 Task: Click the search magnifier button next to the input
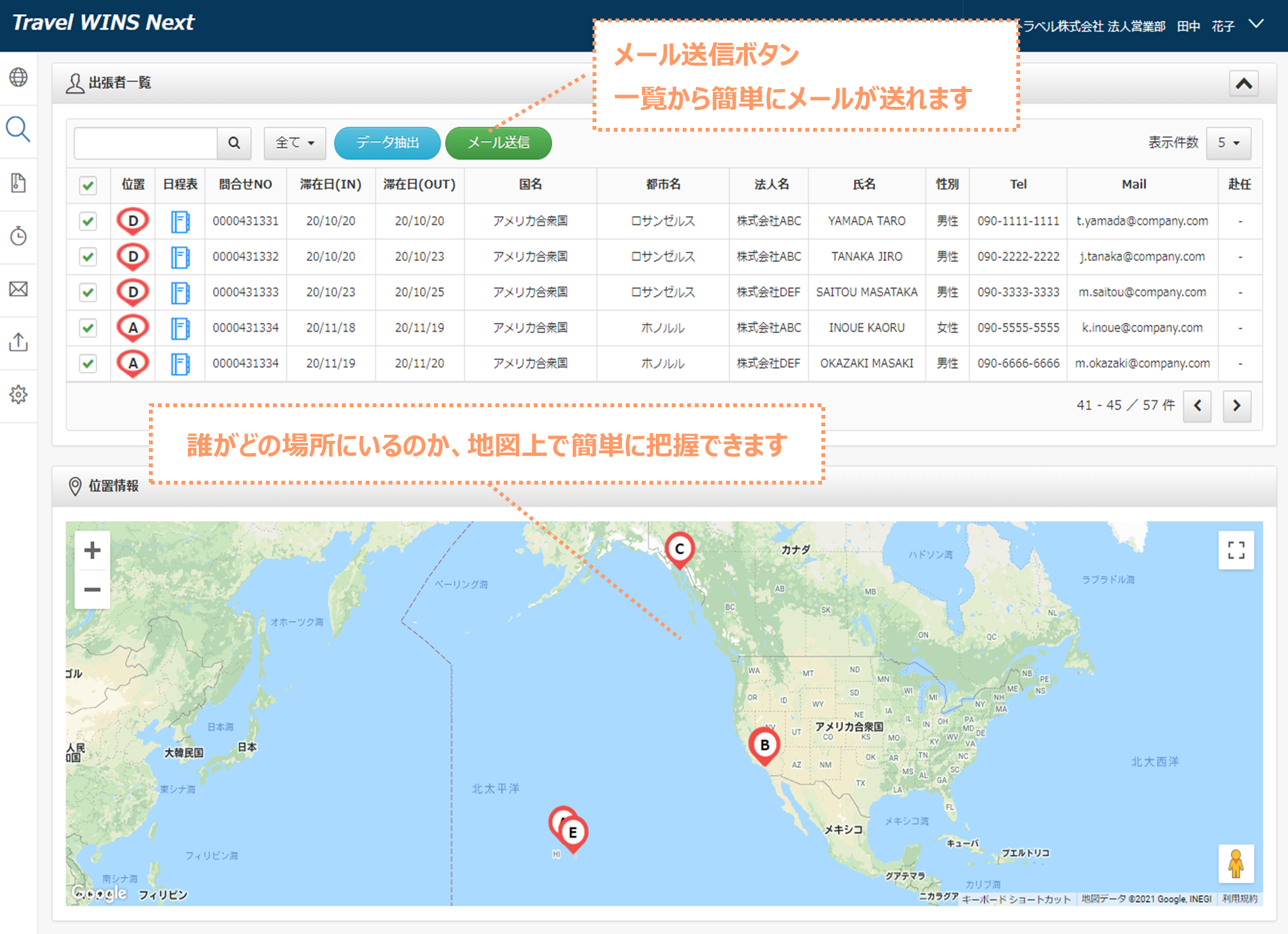[234, 143]
